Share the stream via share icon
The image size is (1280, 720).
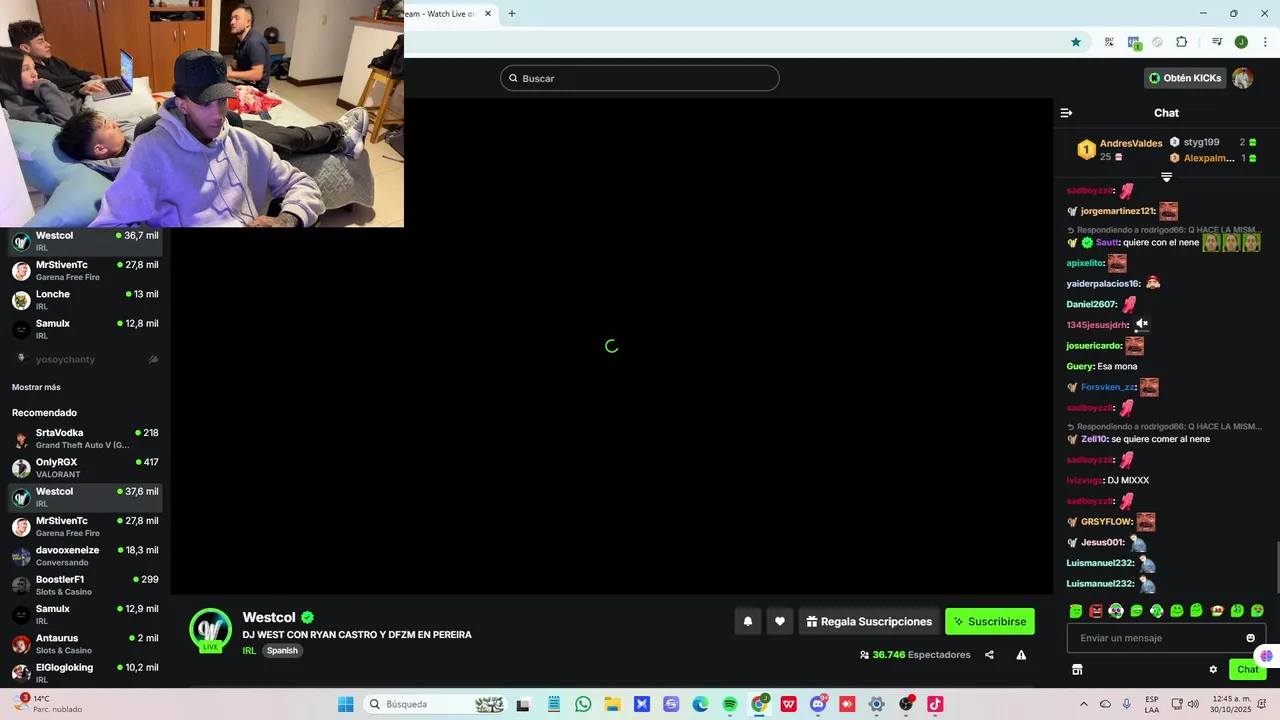pos(989,655)
